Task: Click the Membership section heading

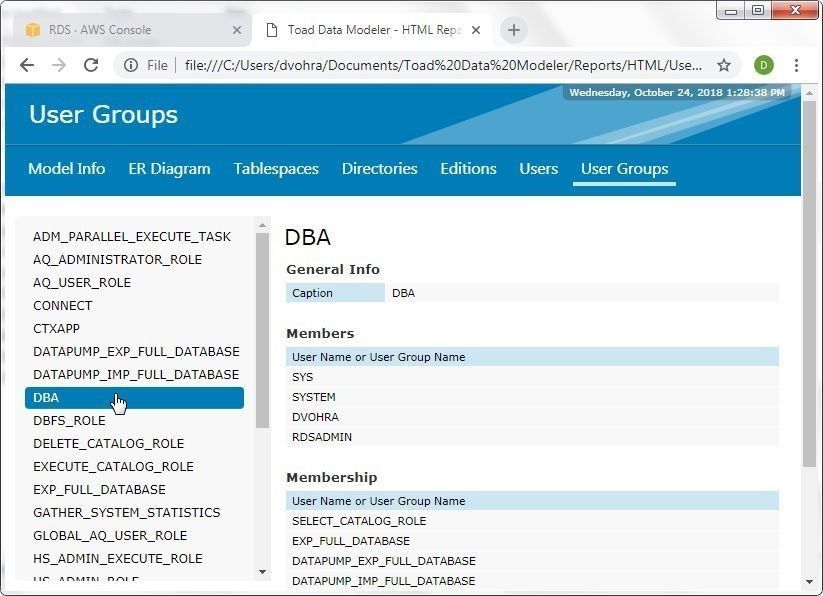Action: (332, 477)
